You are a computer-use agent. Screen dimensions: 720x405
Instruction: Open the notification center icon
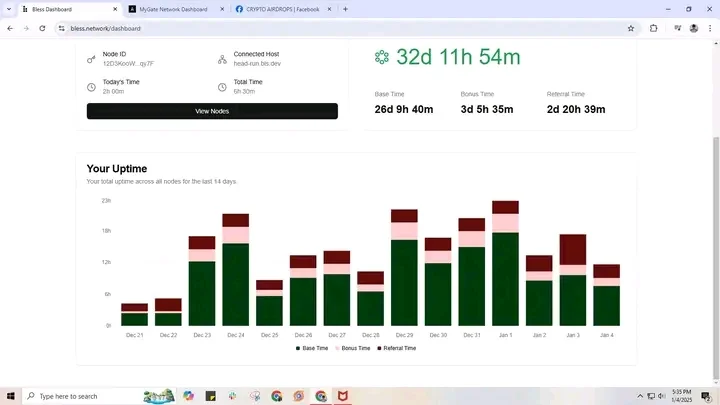tap(706, 396)
